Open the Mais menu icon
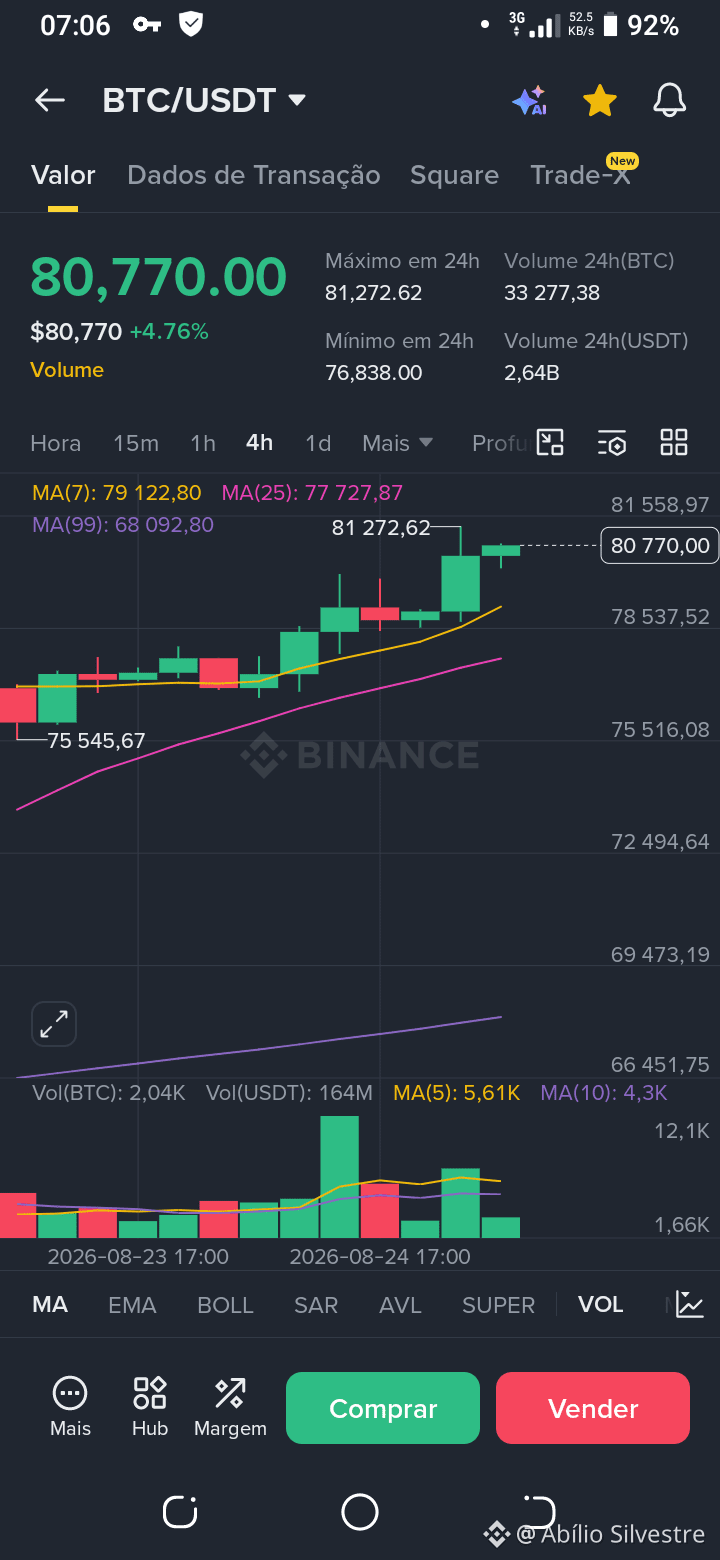This screenshot has height=1560, width=720. point(70,1407)
